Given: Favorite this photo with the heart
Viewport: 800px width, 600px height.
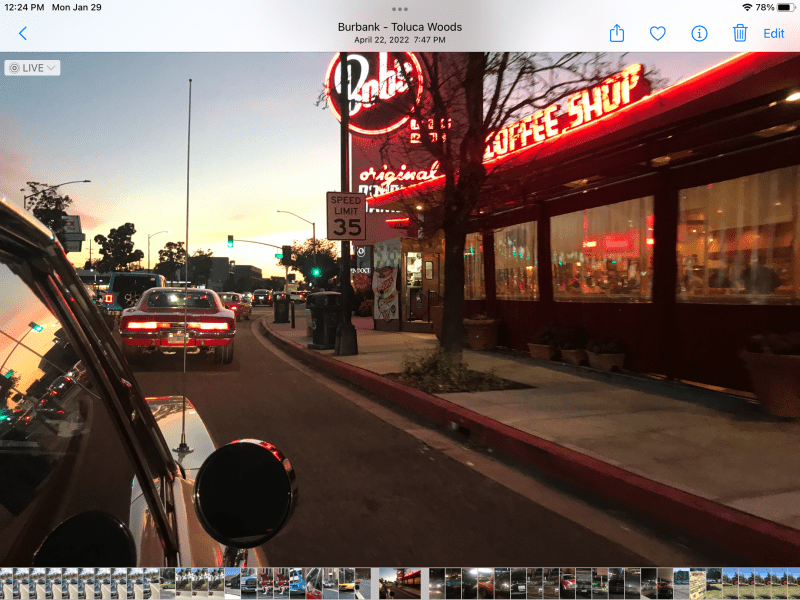Looking at the screenshot, I should 658,34.
